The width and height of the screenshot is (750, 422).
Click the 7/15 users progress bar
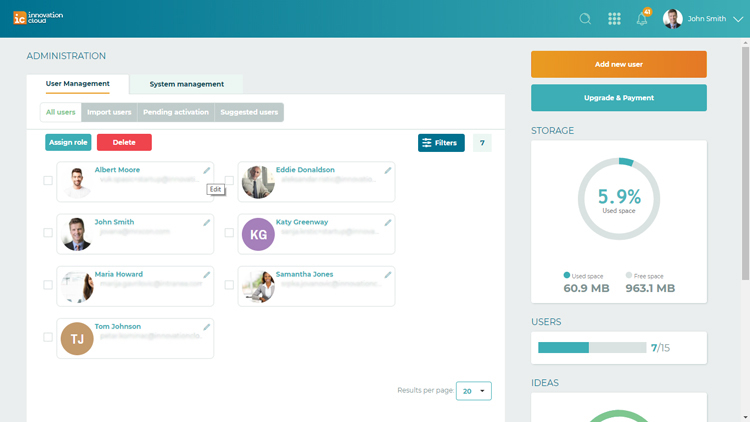(592, 347)
